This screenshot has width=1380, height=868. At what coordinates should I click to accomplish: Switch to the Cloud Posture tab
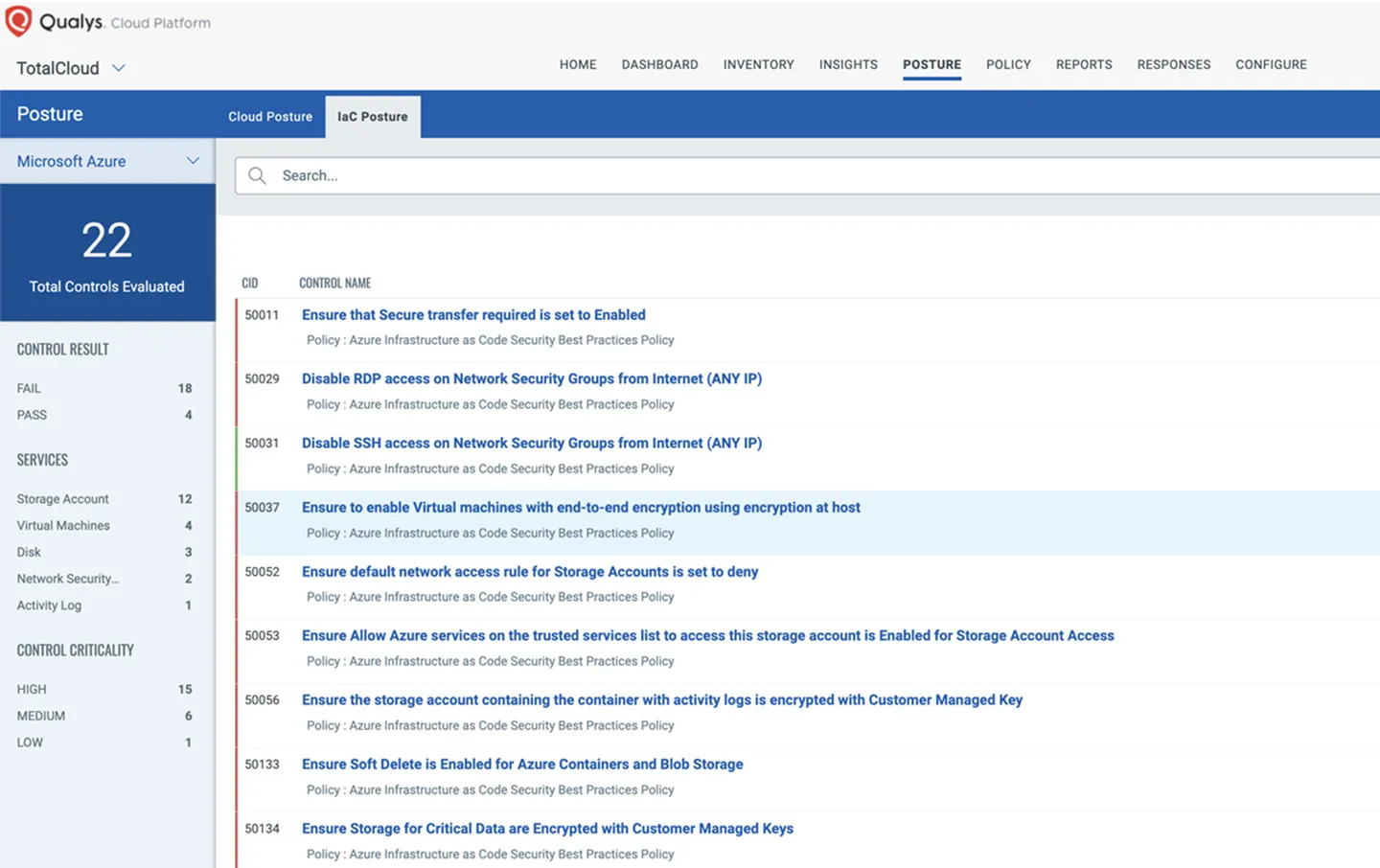(x=270, y=117)
